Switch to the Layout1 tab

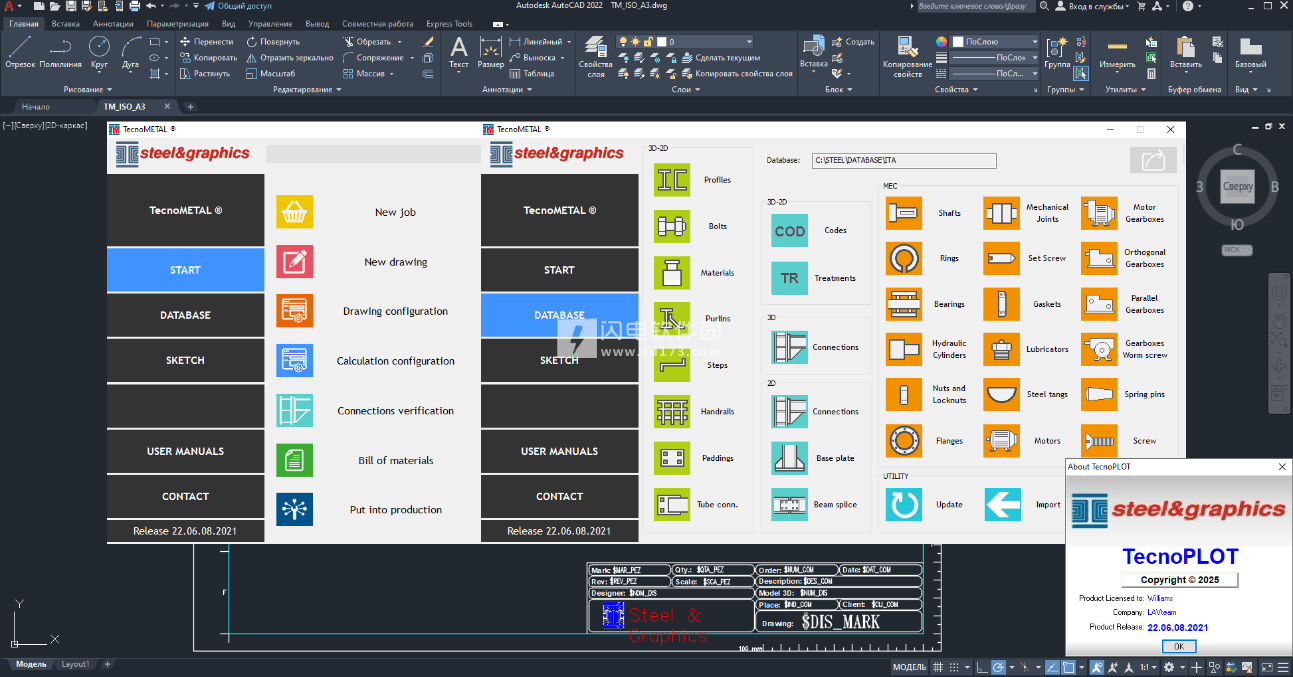coord(75,664)
